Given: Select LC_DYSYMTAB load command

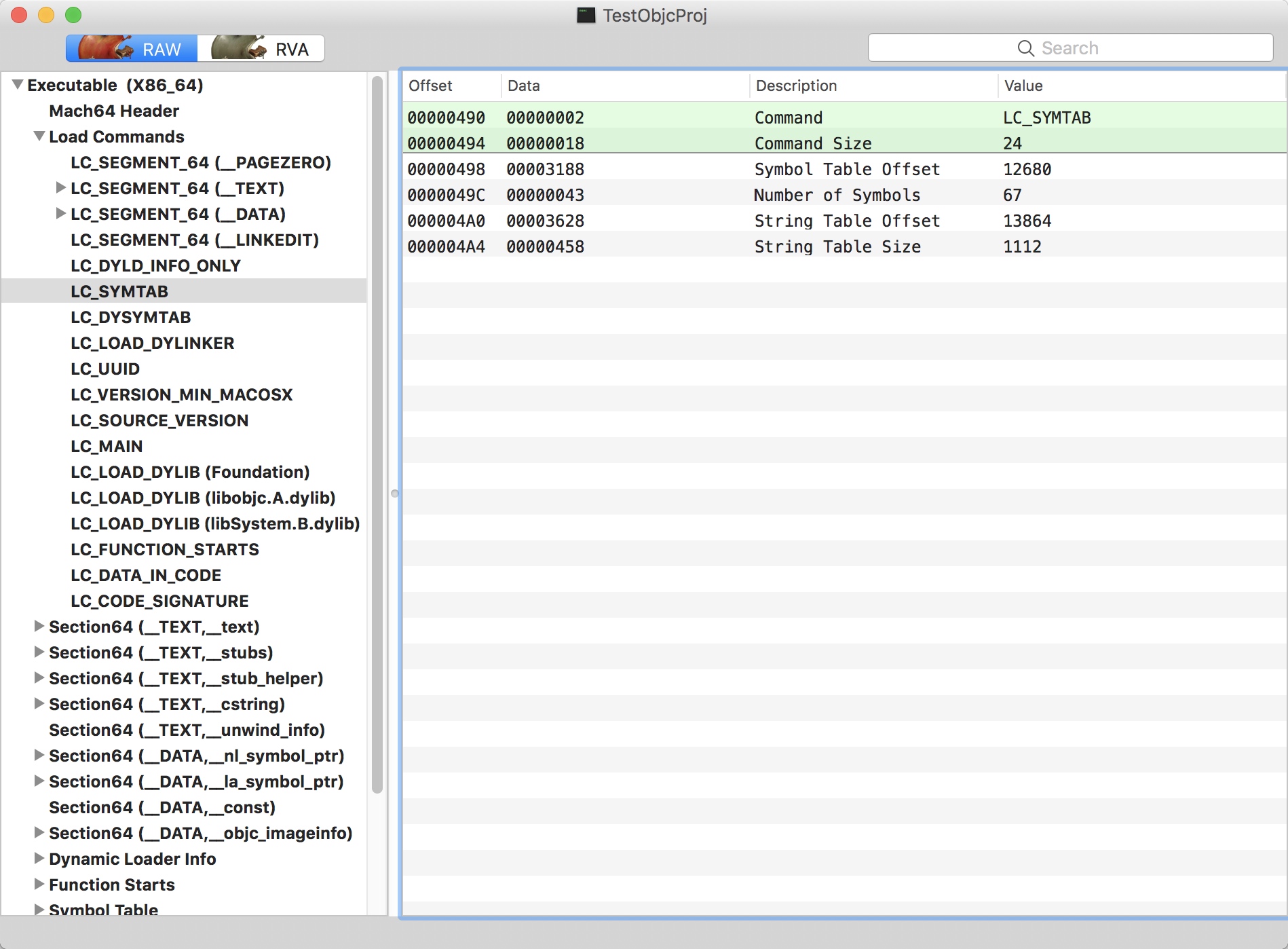Looking at the screenshot, I should [x=131, y=317].
